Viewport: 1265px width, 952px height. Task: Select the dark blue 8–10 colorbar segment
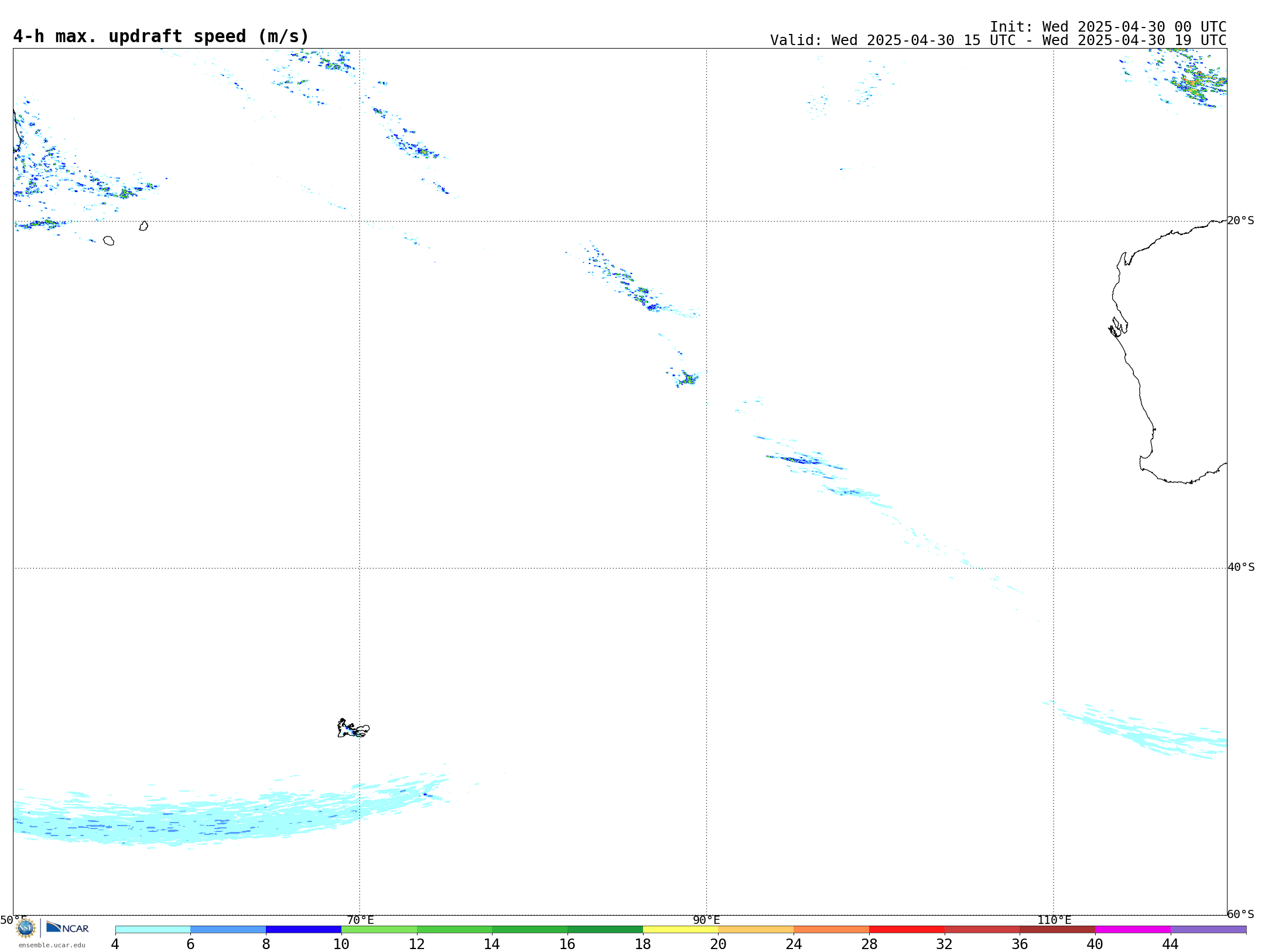tap(303, 929)
